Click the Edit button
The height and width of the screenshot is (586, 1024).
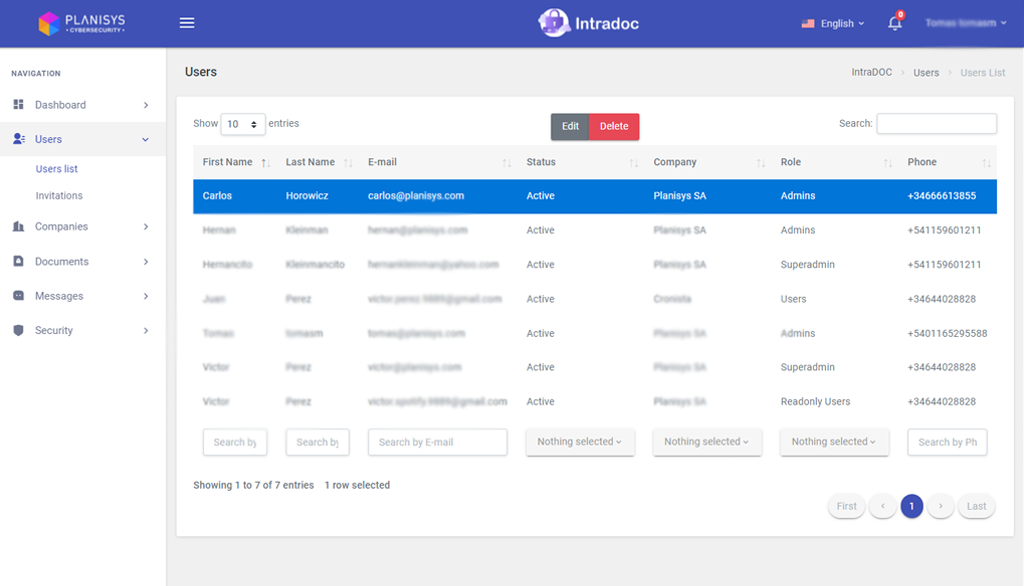coord(570,126)
